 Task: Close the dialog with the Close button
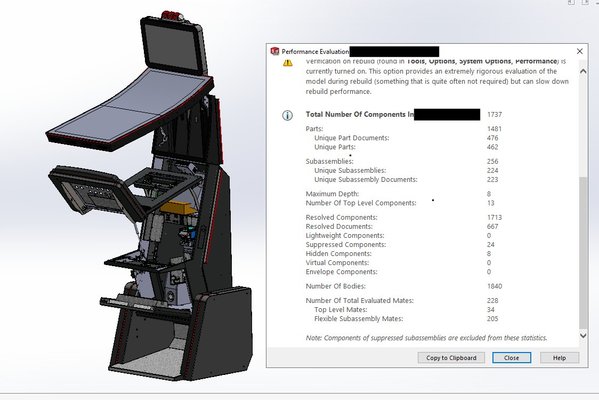512,358
